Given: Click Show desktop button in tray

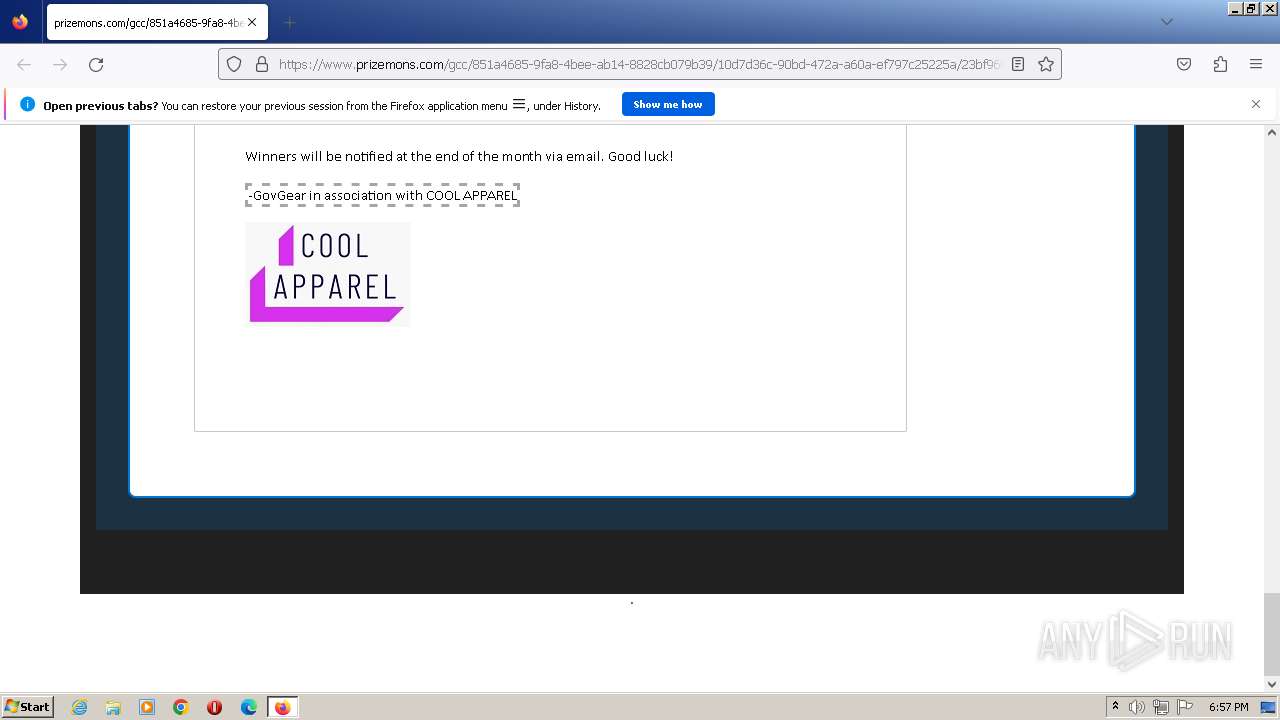Looking at the screenshot, I should pyautogui.click(x=1268, y=707).
